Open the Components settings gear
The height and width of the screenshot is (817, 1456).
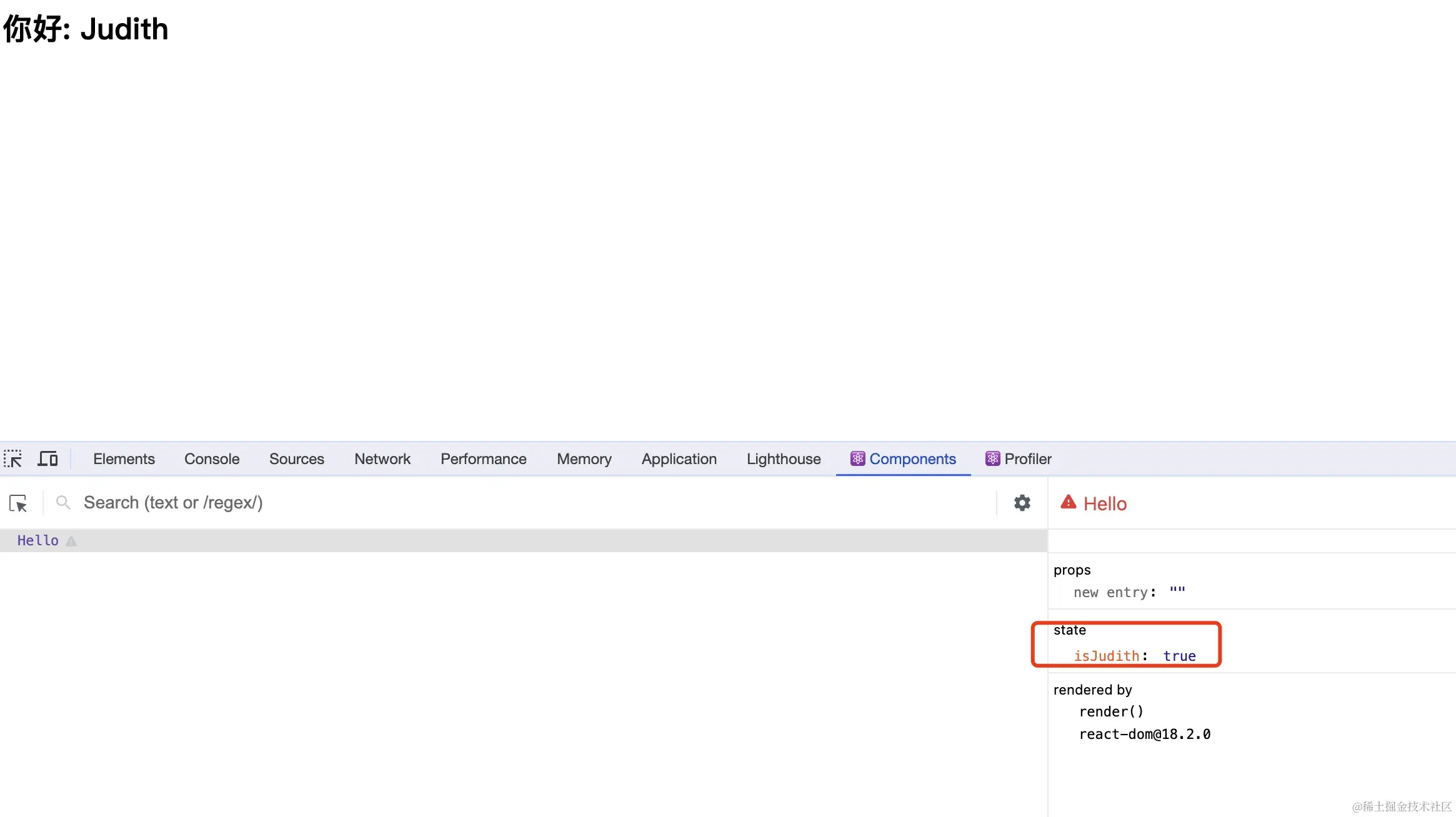tap(1022, 503)
